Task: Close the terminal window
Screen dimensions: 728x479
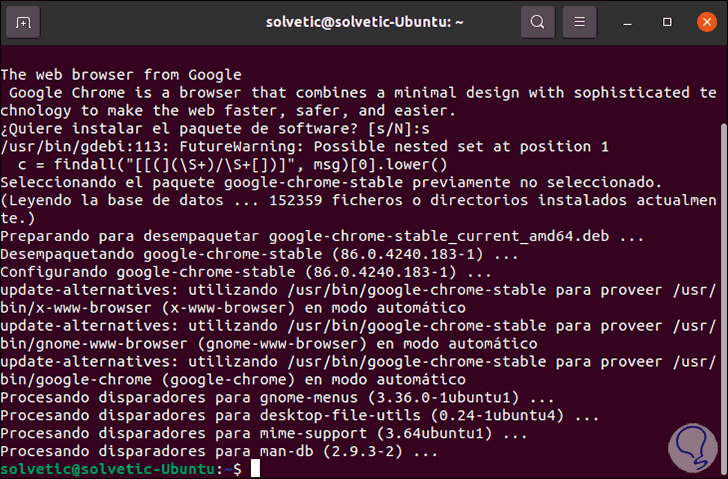Action: pos(707,22)
